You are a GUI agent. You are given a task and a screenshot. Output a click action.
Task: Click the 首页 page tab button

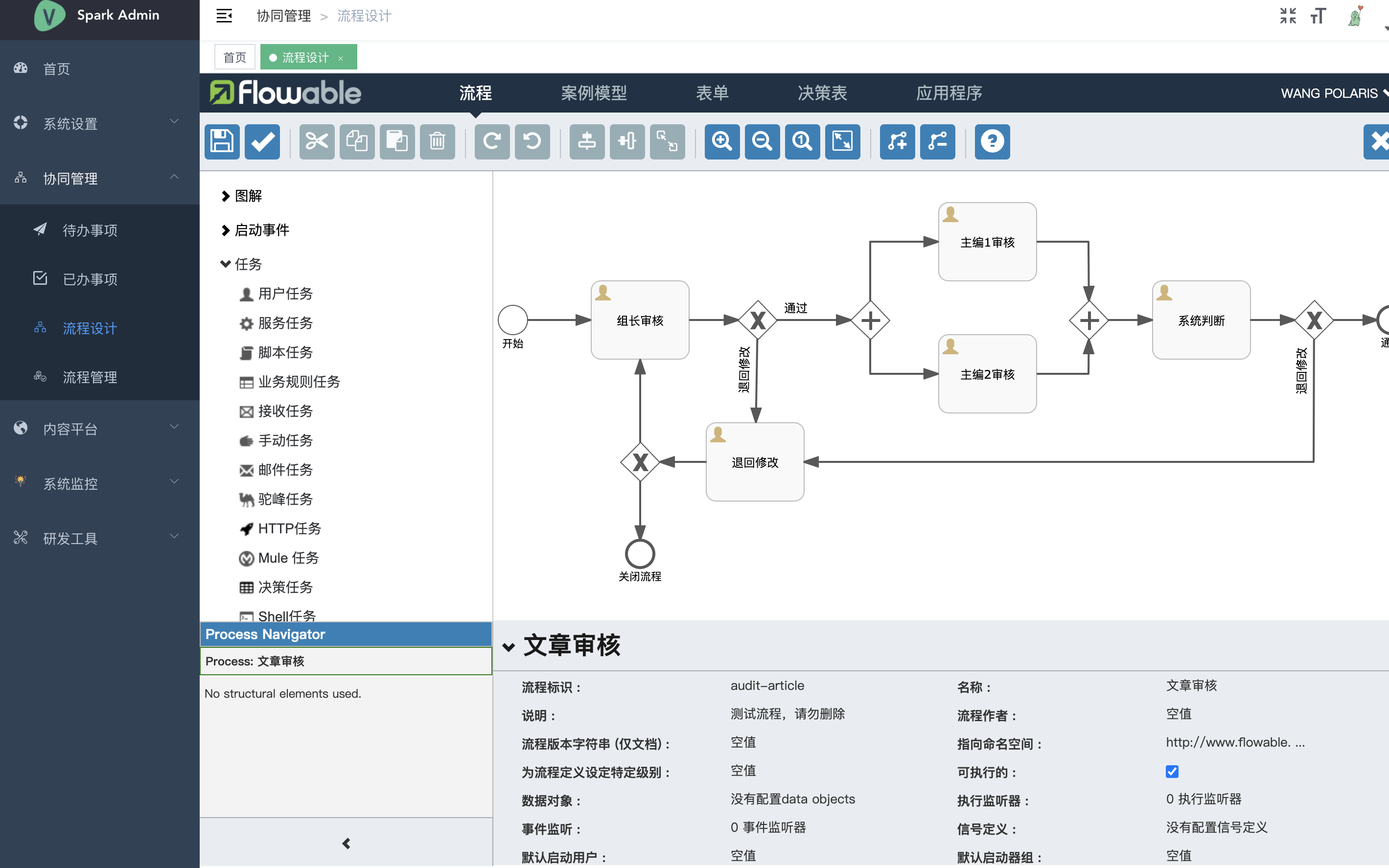point(234,57)
